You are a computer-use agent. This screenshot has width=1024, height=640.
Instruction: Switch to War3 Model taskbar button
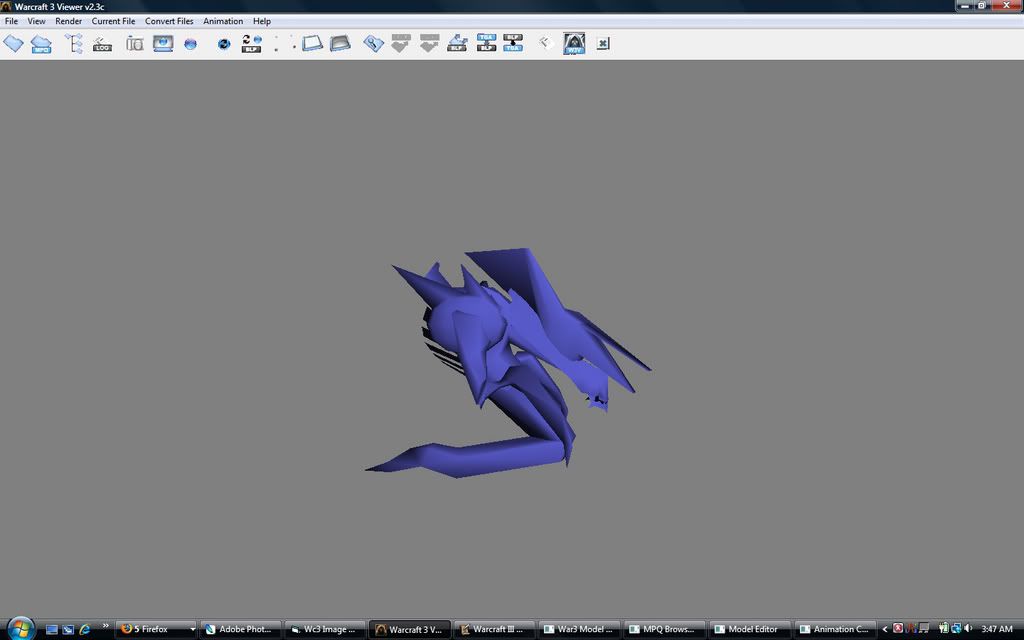click(x=579, y=630)
